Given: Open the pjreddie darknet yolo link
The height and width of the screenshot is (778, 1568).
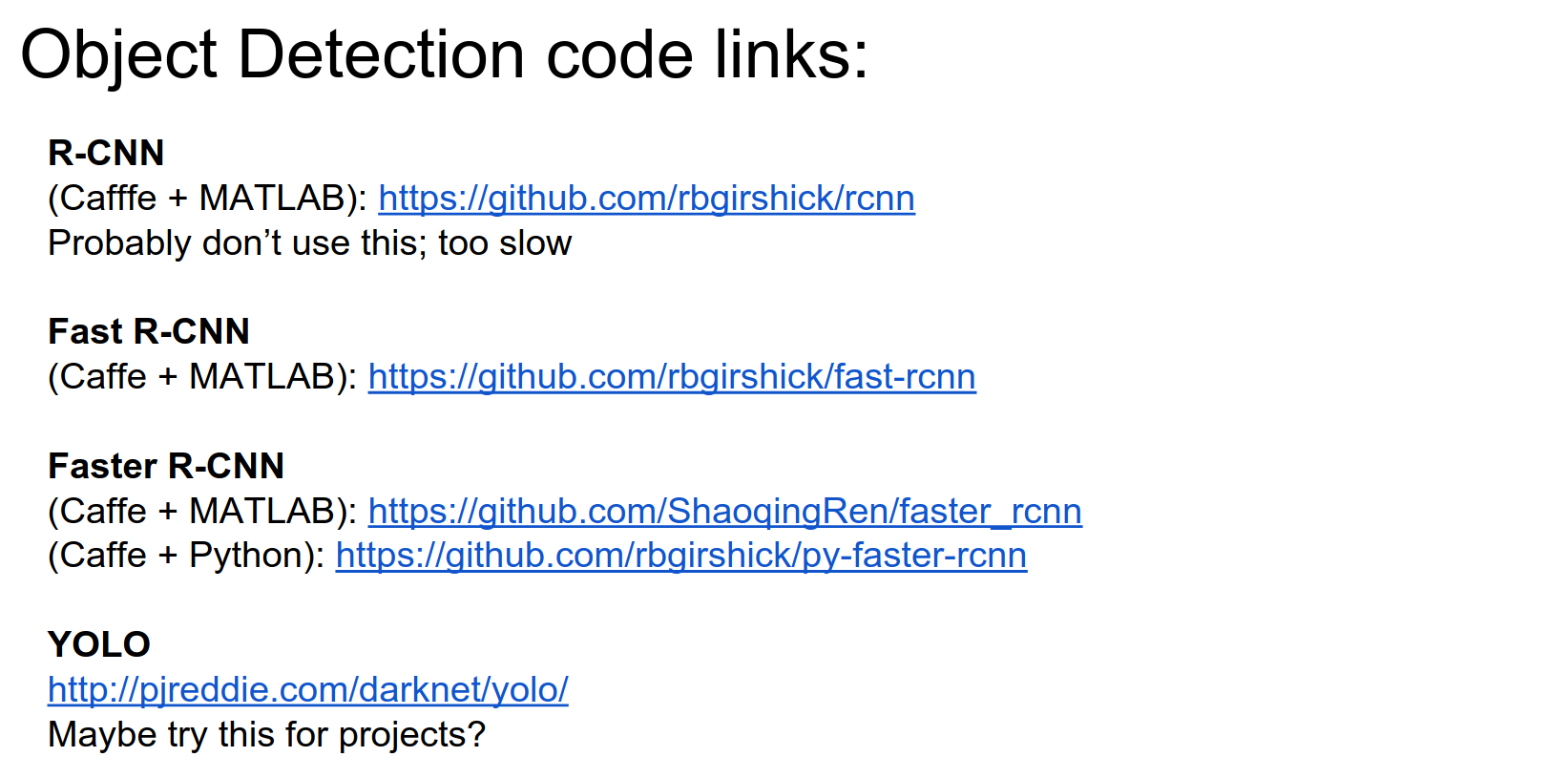Looking at the screenshot, I should click(307, 689).
